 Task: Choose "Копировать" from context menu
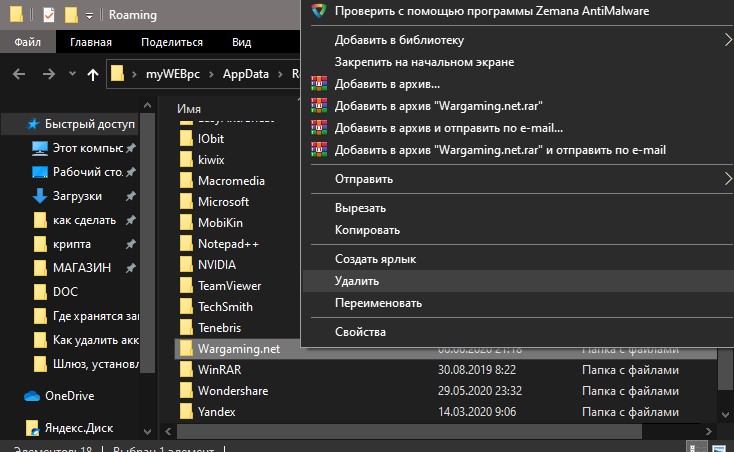pos(518,230)
